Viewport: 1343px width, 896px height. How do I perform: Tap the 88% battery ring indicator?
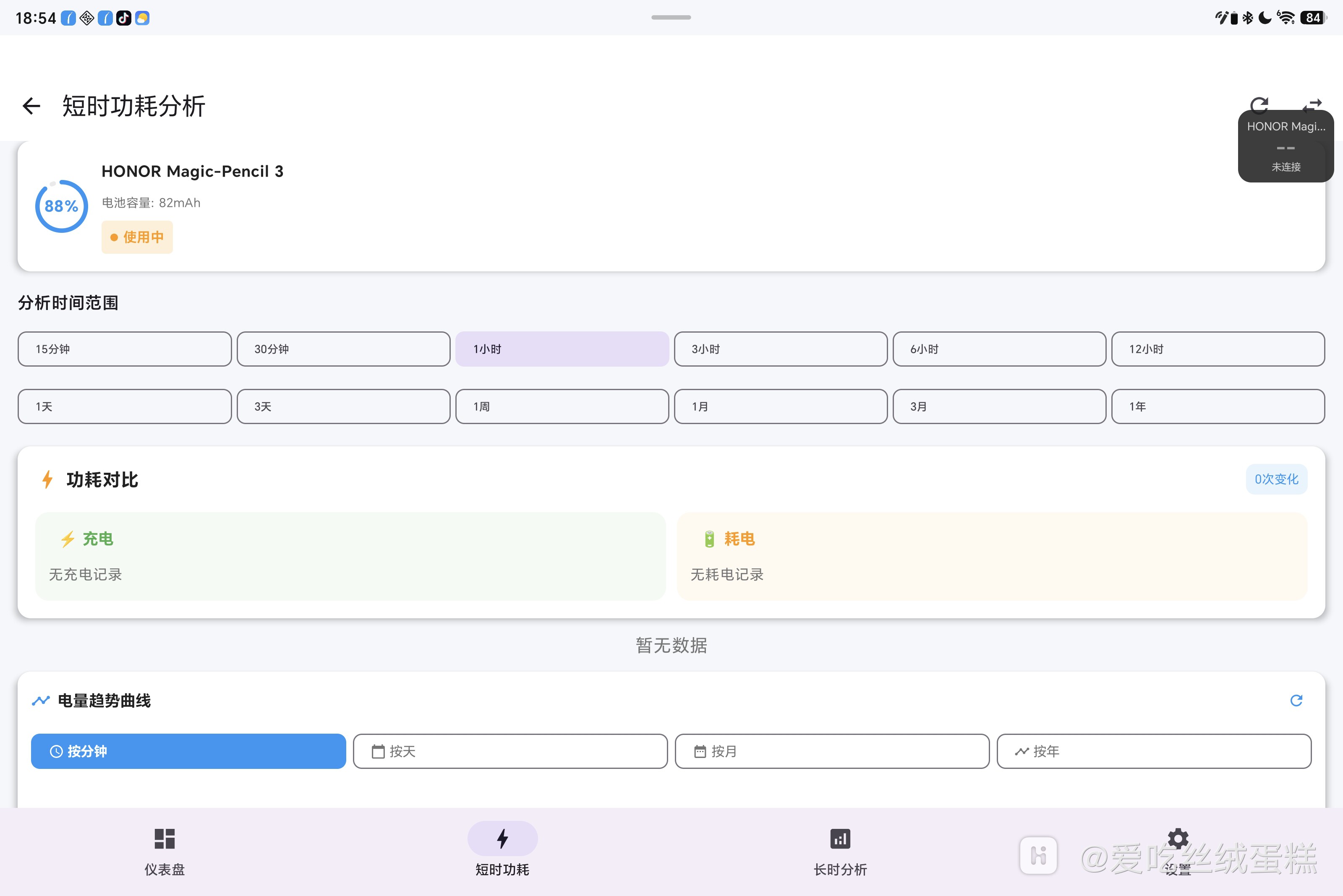coord(61,206)
